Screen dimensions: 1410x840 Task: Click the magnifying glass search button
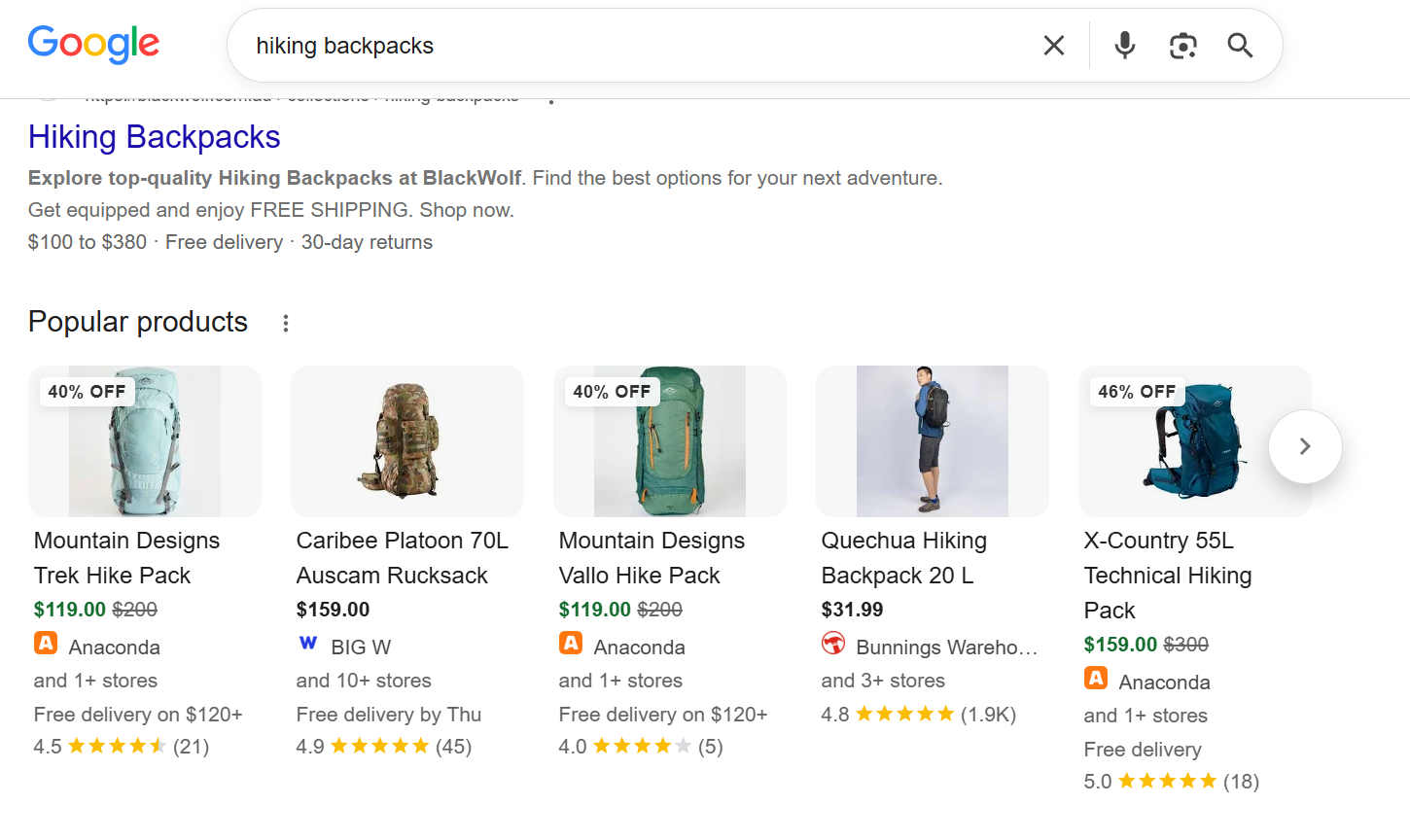pyautogui.click(x=1240, y=46)
